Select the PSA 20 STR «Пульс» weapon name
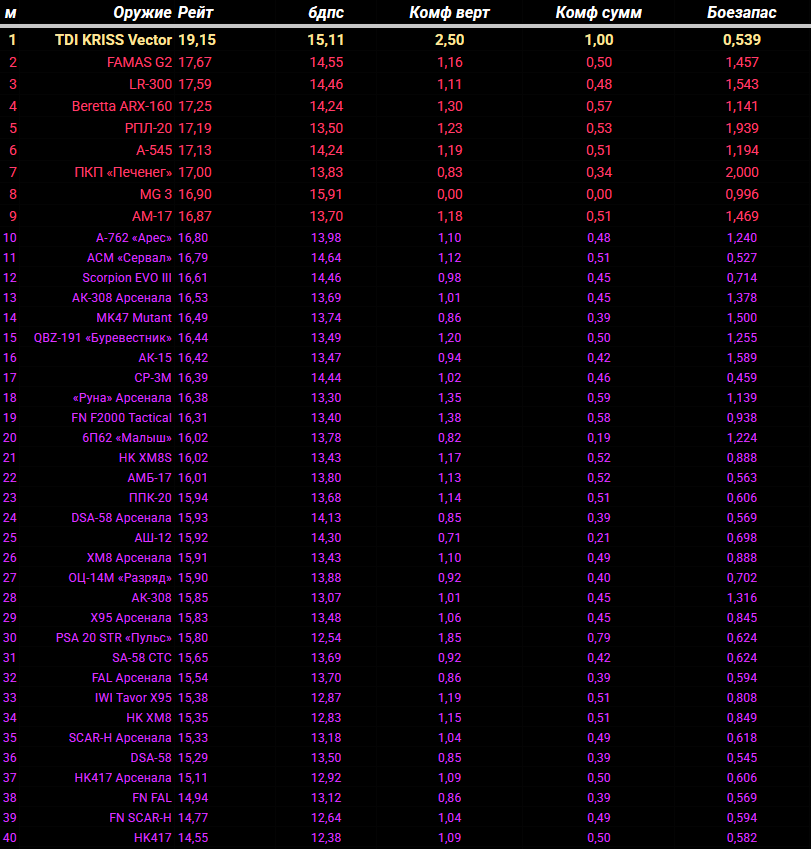 [114, 638]
